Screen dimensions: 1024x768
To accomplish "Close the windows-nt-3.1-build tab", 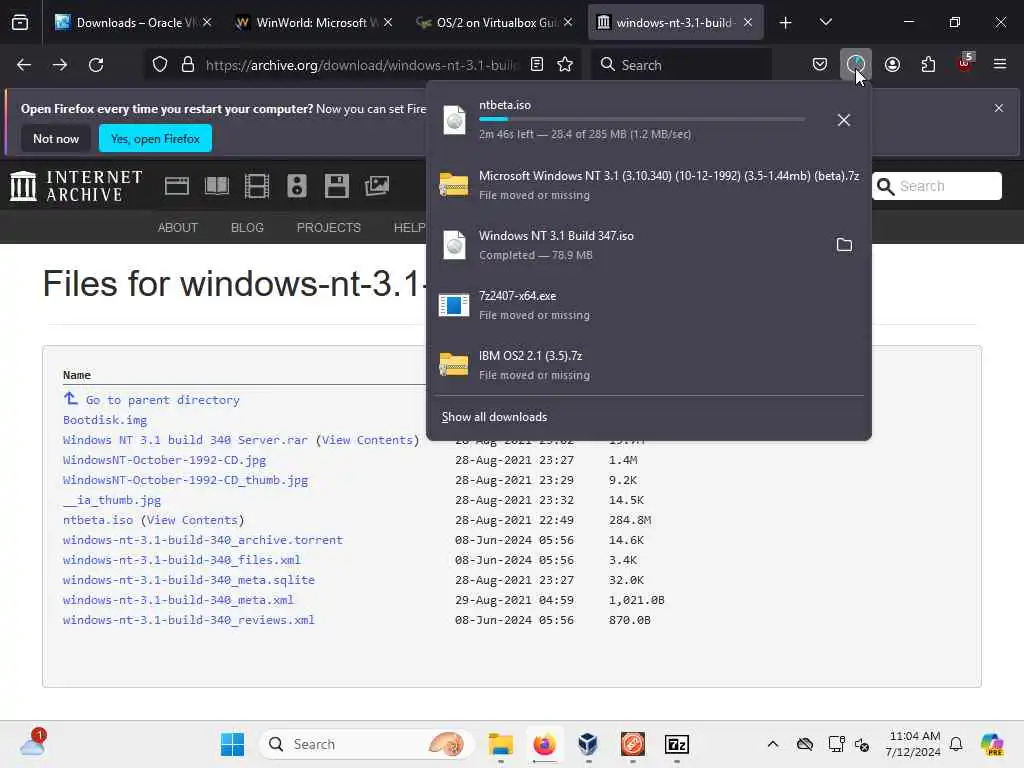I will (748, 23).
